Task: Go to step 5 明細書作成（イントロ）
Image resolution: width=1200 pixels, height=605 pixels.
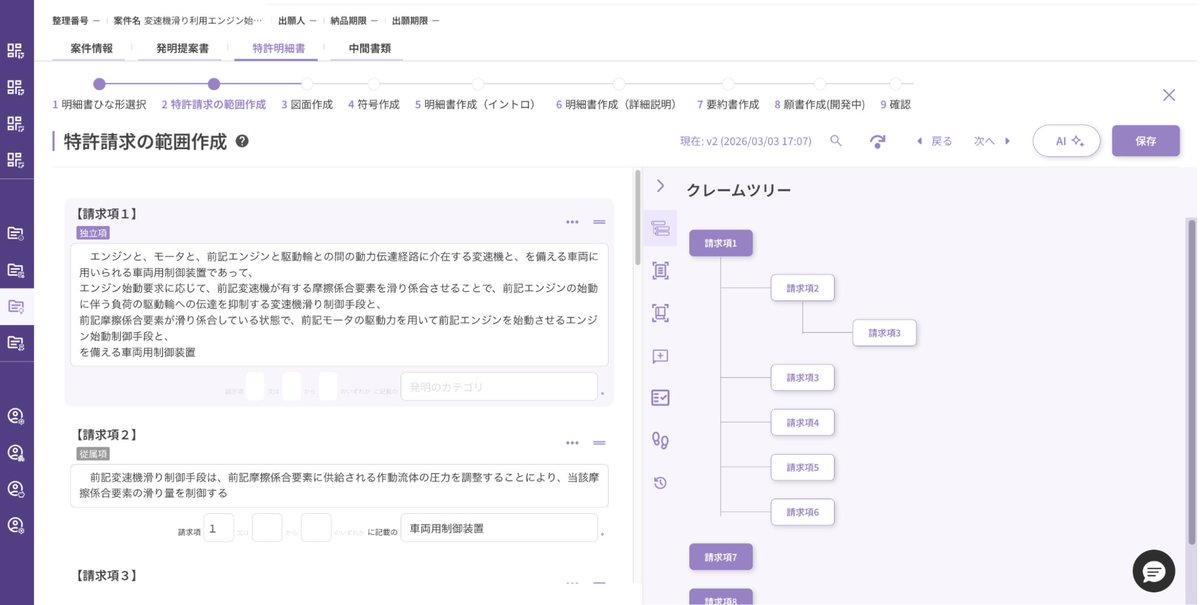Action: (477, 104)
